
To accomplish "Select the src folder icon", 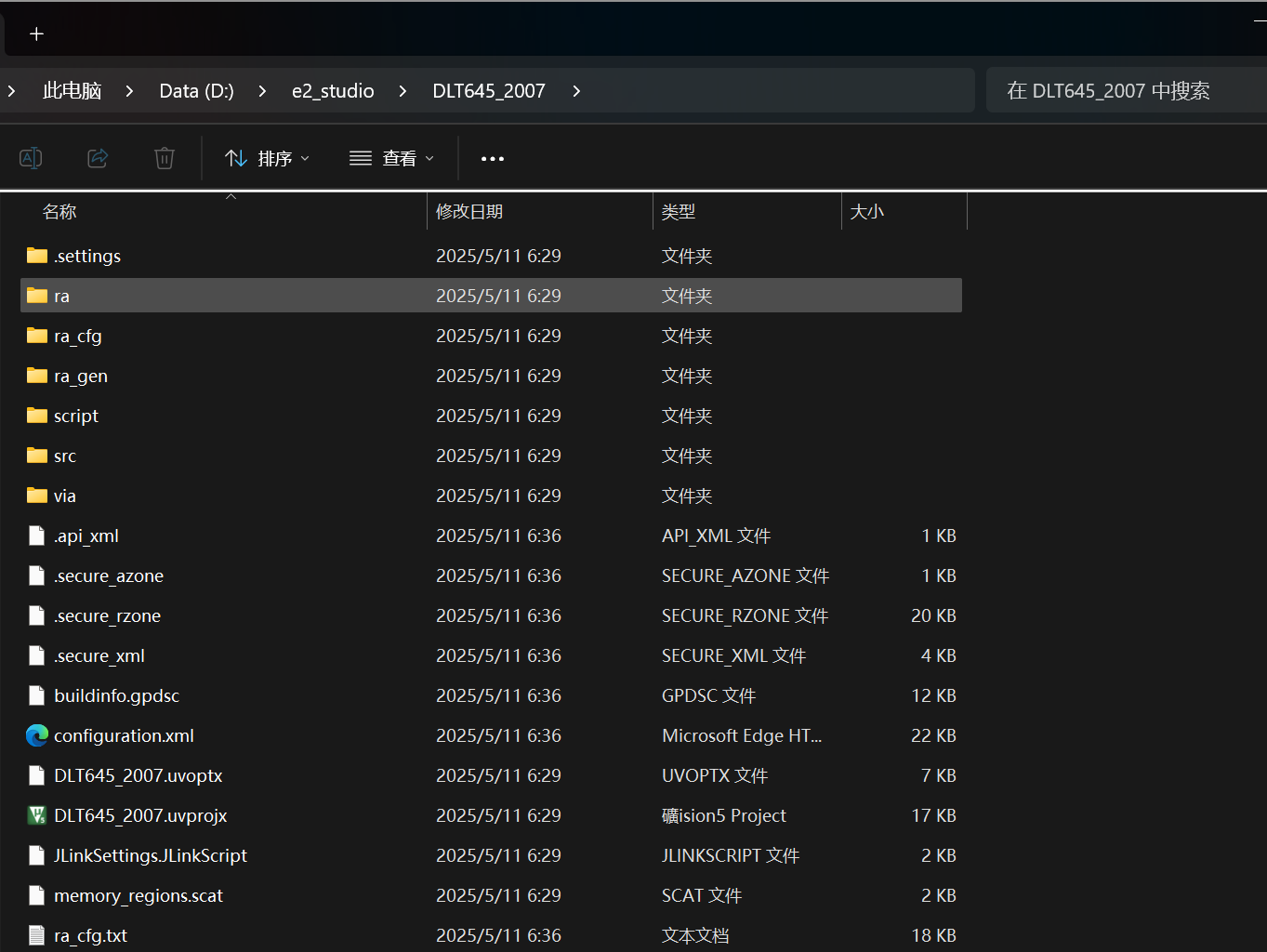I will (x=37, y=456).
